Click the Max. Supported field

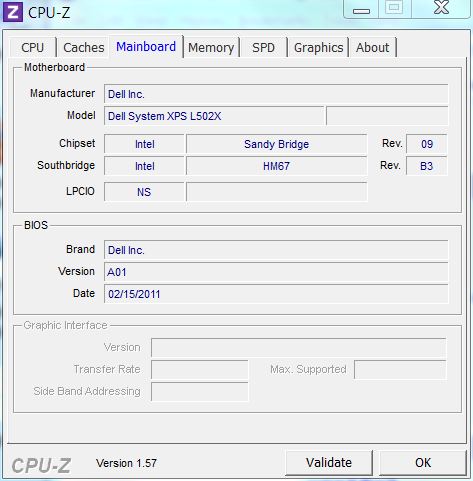tap(400, 369)
